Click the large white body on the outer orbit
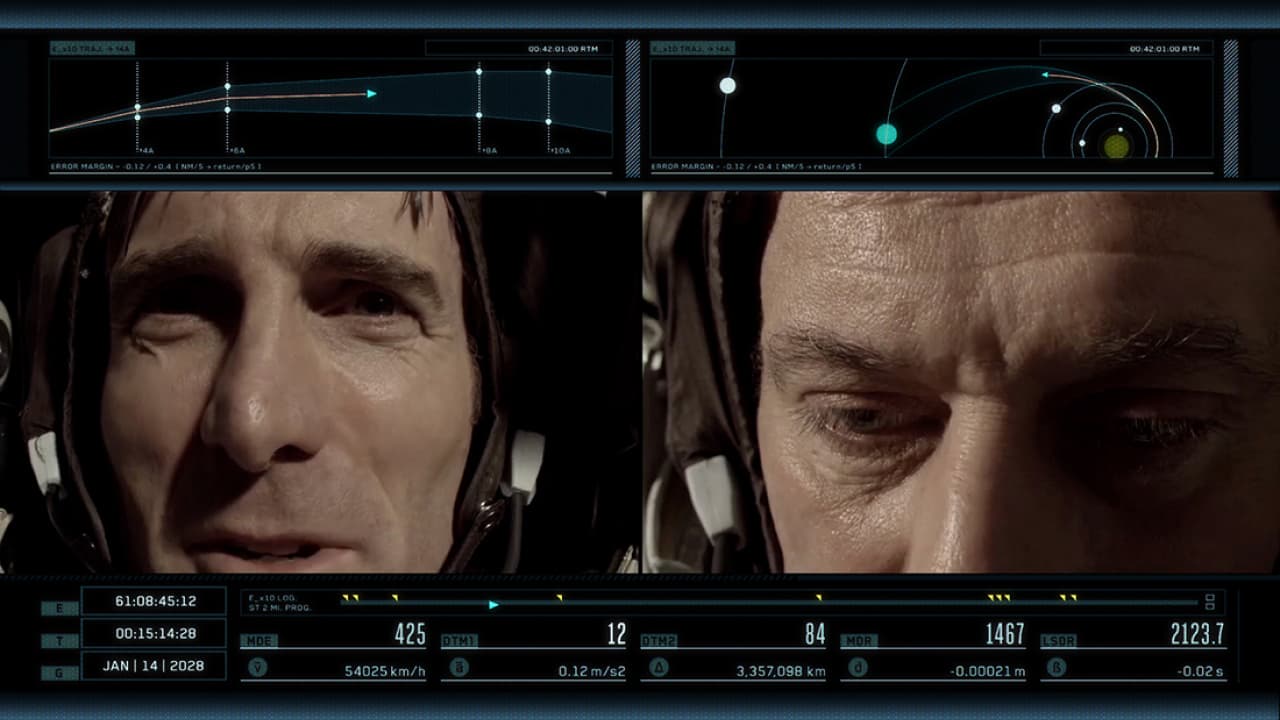 click(727, 85)
